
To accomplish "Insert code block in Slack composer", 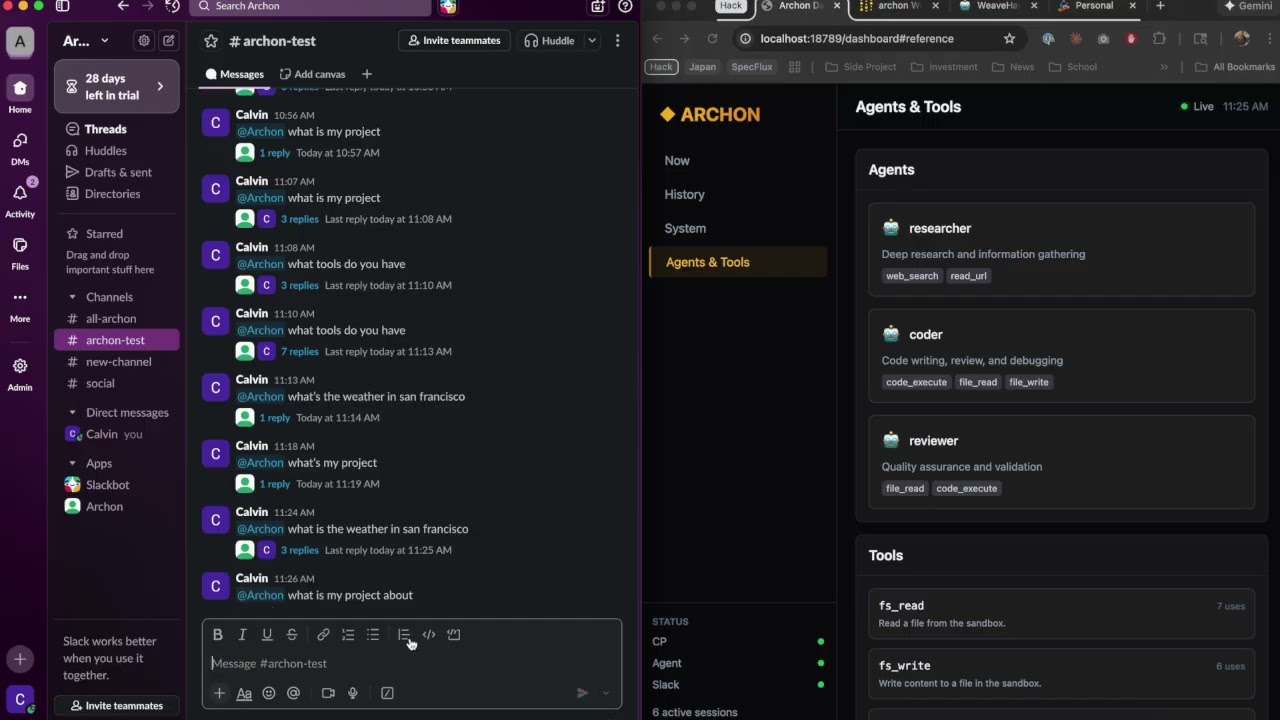I will coord(454,634).
